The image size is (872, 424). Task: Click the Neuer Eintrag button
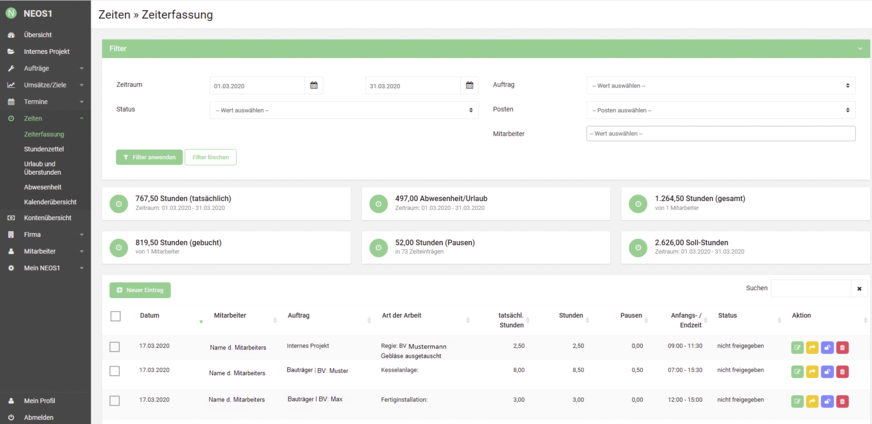pos(140,290)
